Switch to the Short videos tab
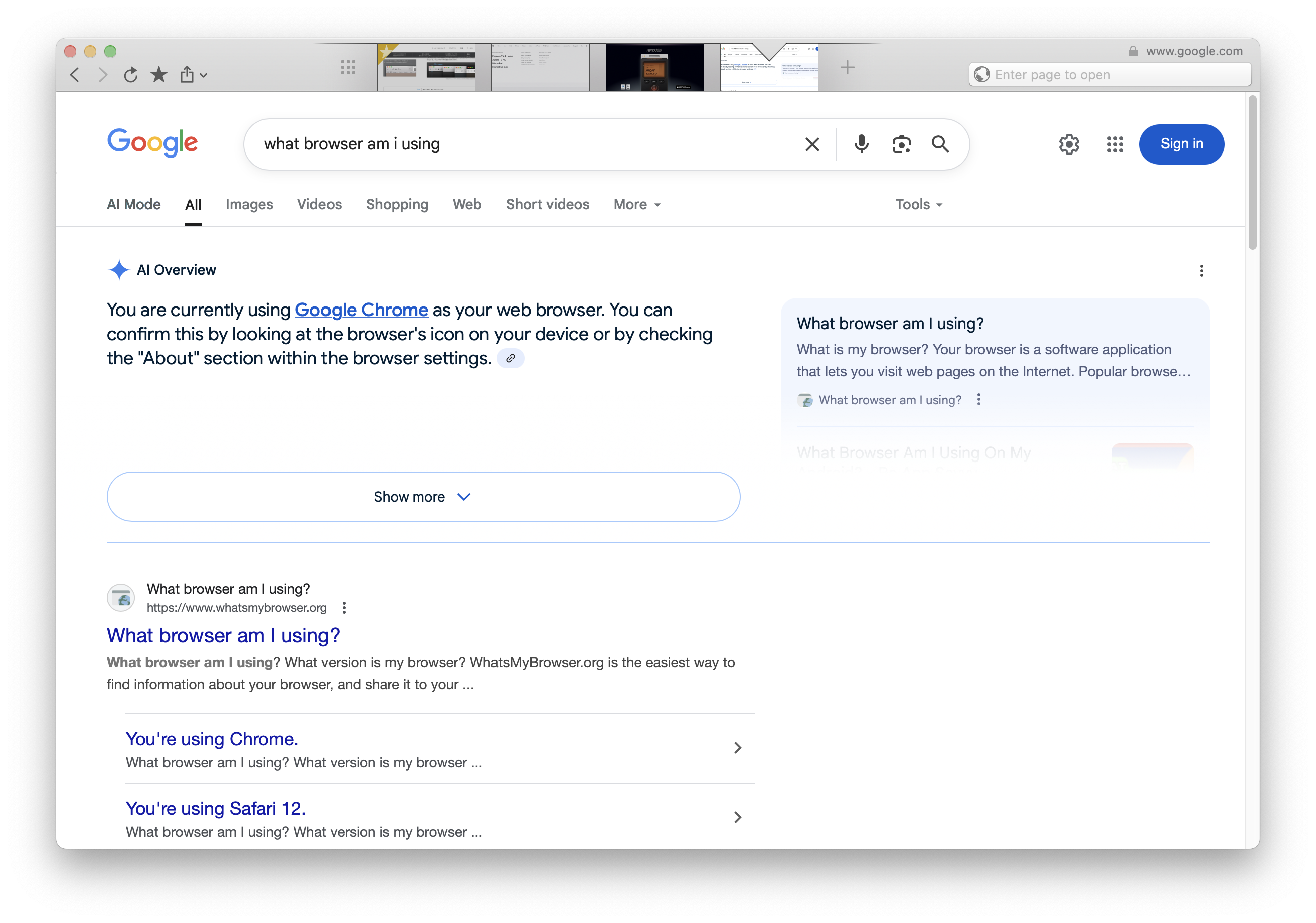 coord(547,204)
